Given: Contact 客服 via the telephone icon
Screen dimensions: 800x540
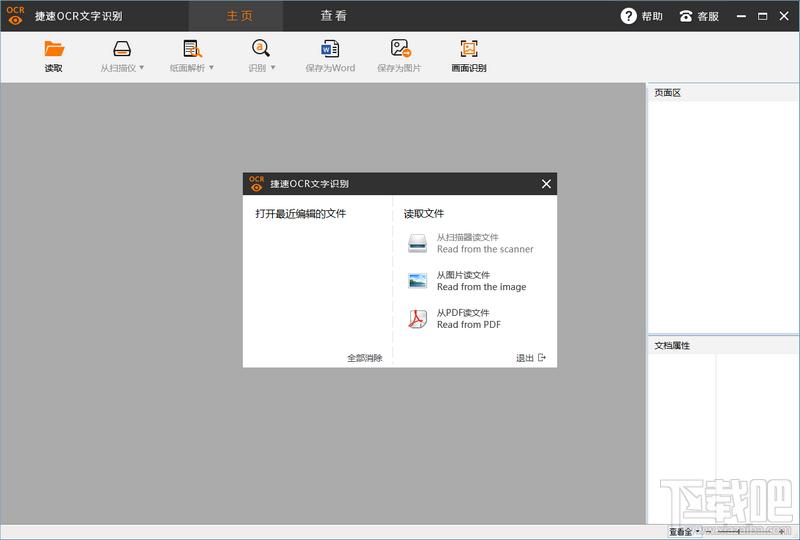Looking at the screenshot, I should 686,16.
